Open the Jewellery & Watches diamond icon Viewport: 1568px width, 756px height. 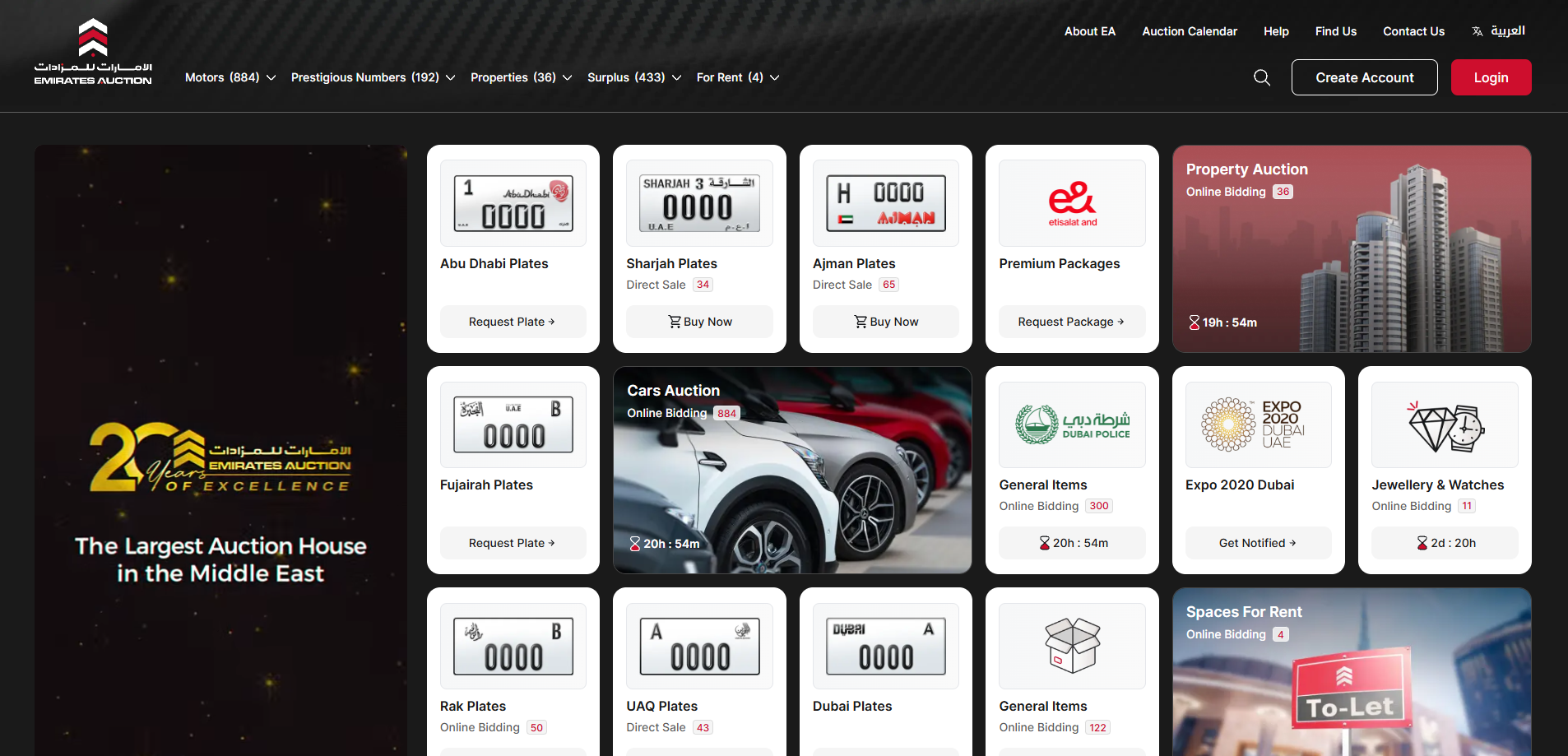pos(1444,424)
